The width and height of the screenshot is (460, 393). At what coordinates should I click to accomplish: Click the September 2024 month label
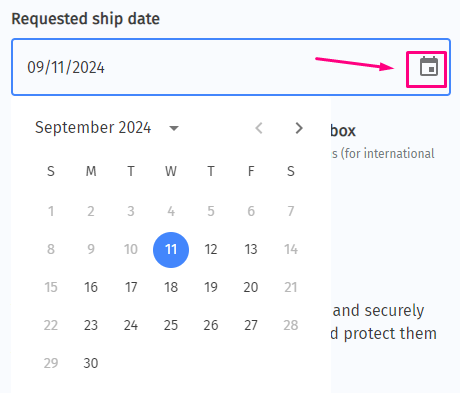93,128
